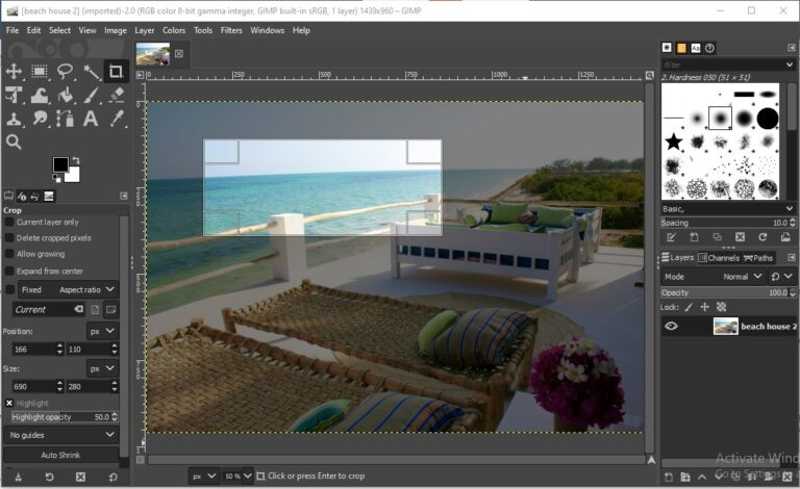The height and width of the screenshot is (489, 800).
Task: Enable Current layer only checkbox
Action: (x=10, y=222)
